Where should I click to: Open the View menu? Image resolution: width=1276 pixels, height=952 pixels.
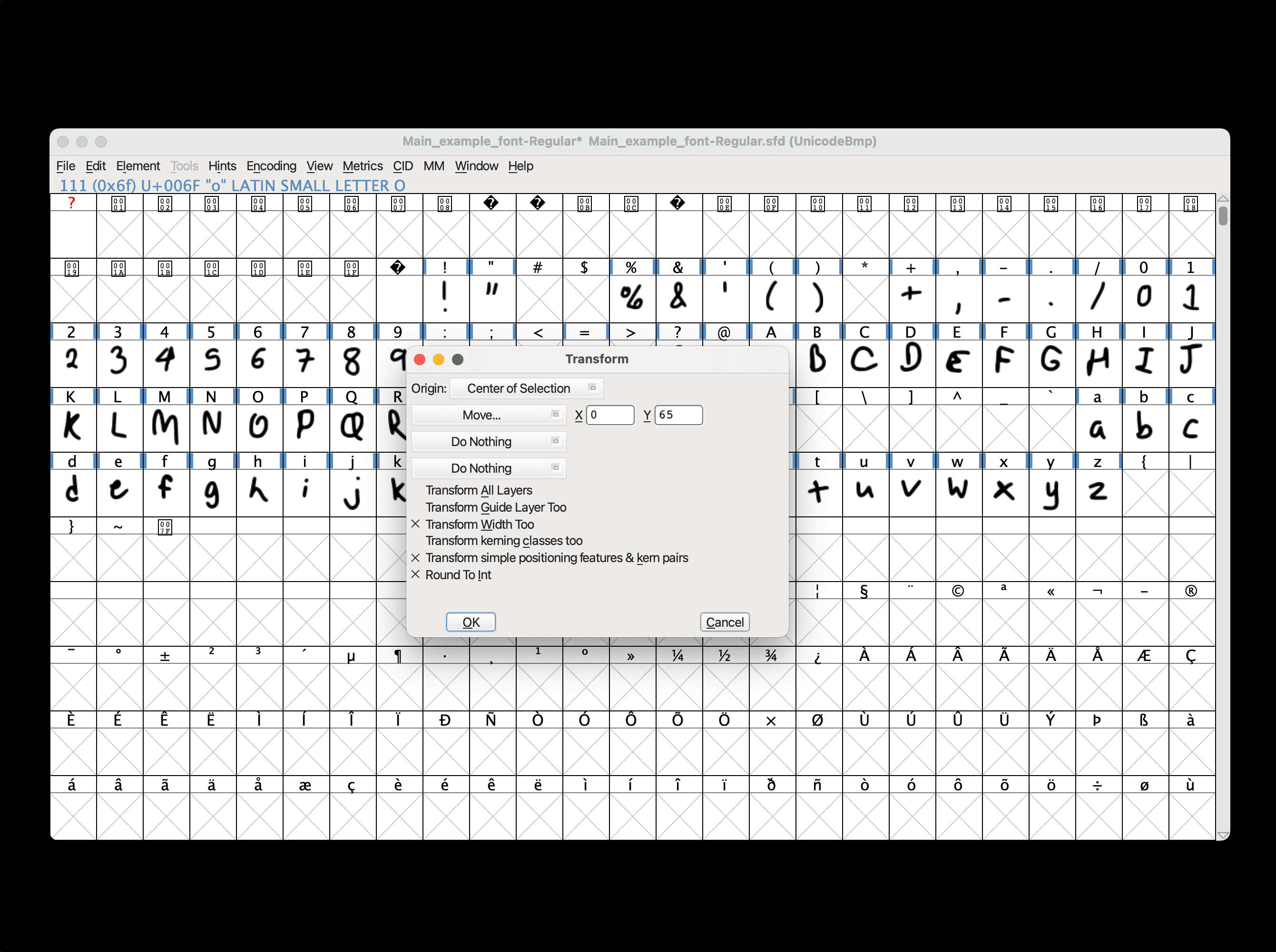[319, 166]
